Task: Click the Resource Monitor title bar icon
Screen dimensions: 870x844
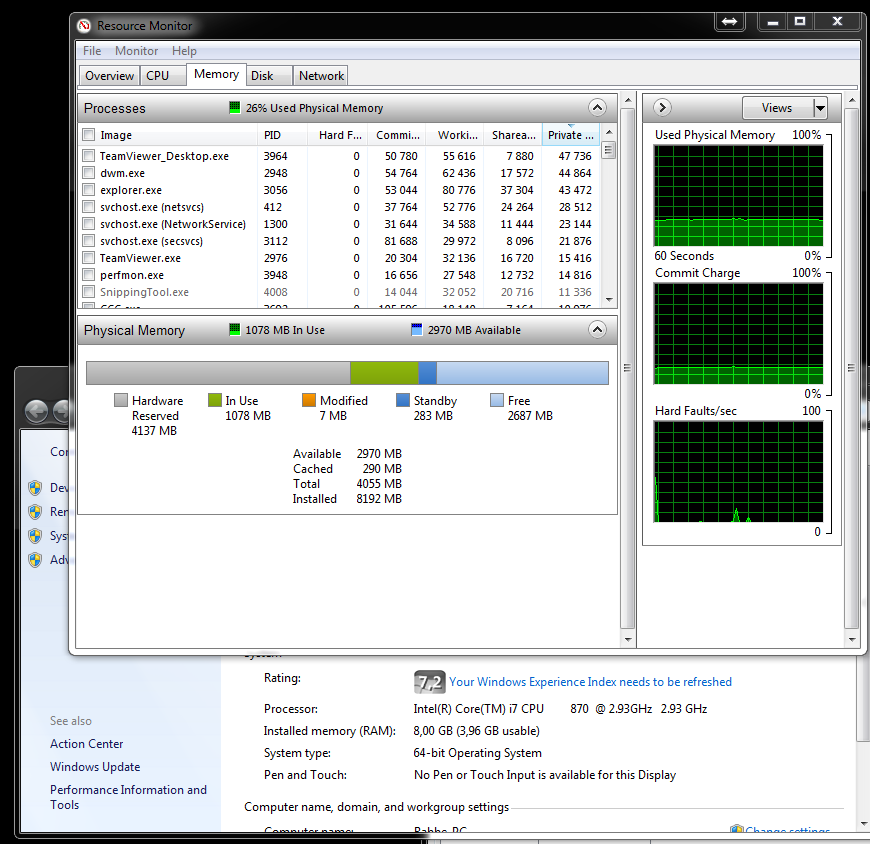Action: point(84,26)
